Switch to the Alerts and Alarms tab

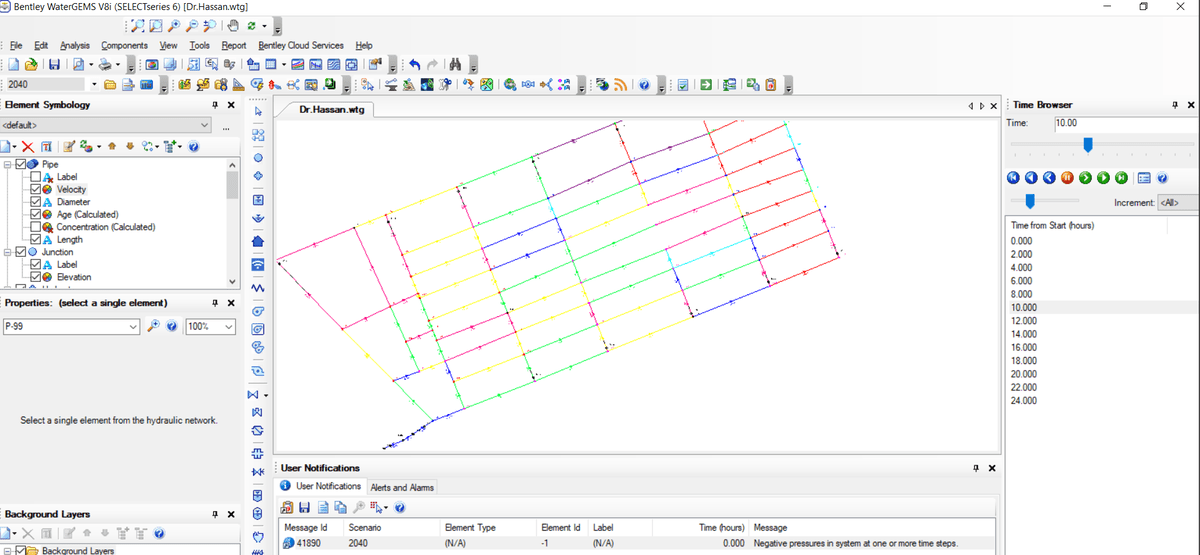tap(402, 487)
